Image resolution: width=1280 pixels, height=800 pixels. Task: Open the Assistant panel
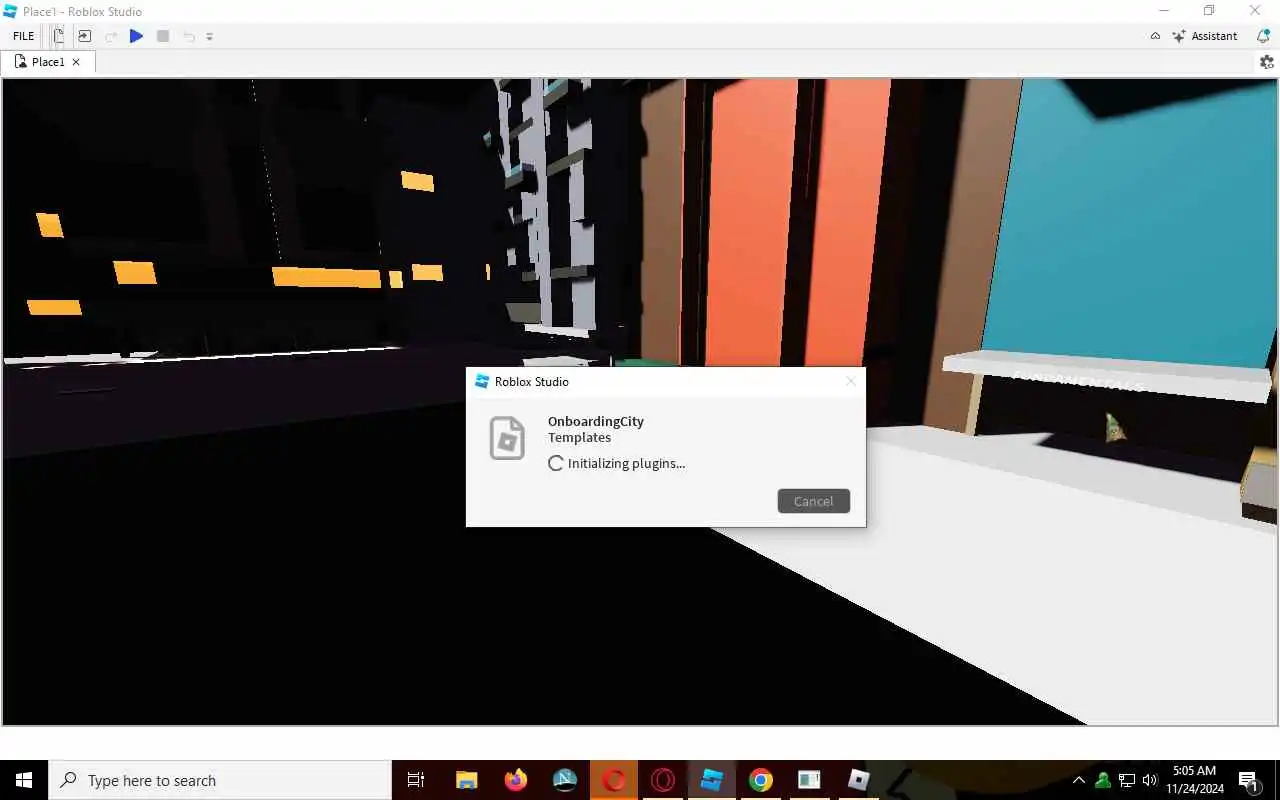click(x=1205, y=36)
